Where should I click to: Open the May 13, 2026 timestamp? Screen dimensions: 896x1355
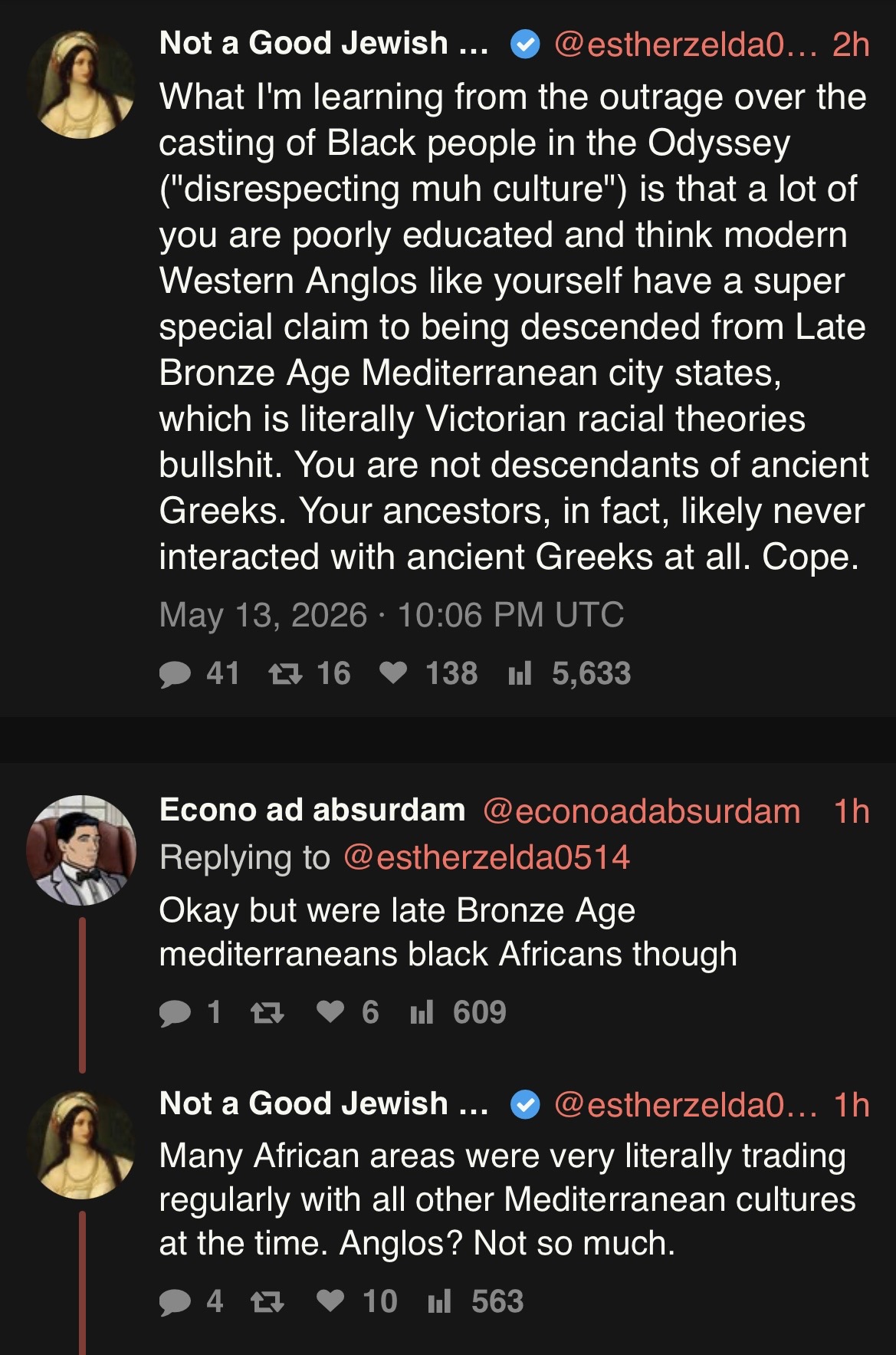pos(392,615)
